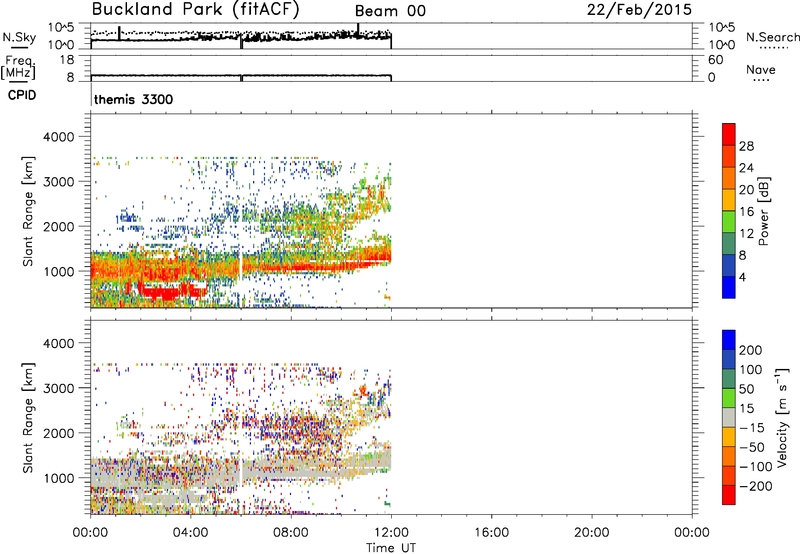Click the "08:00" time axis label

[x=291, y=533]
